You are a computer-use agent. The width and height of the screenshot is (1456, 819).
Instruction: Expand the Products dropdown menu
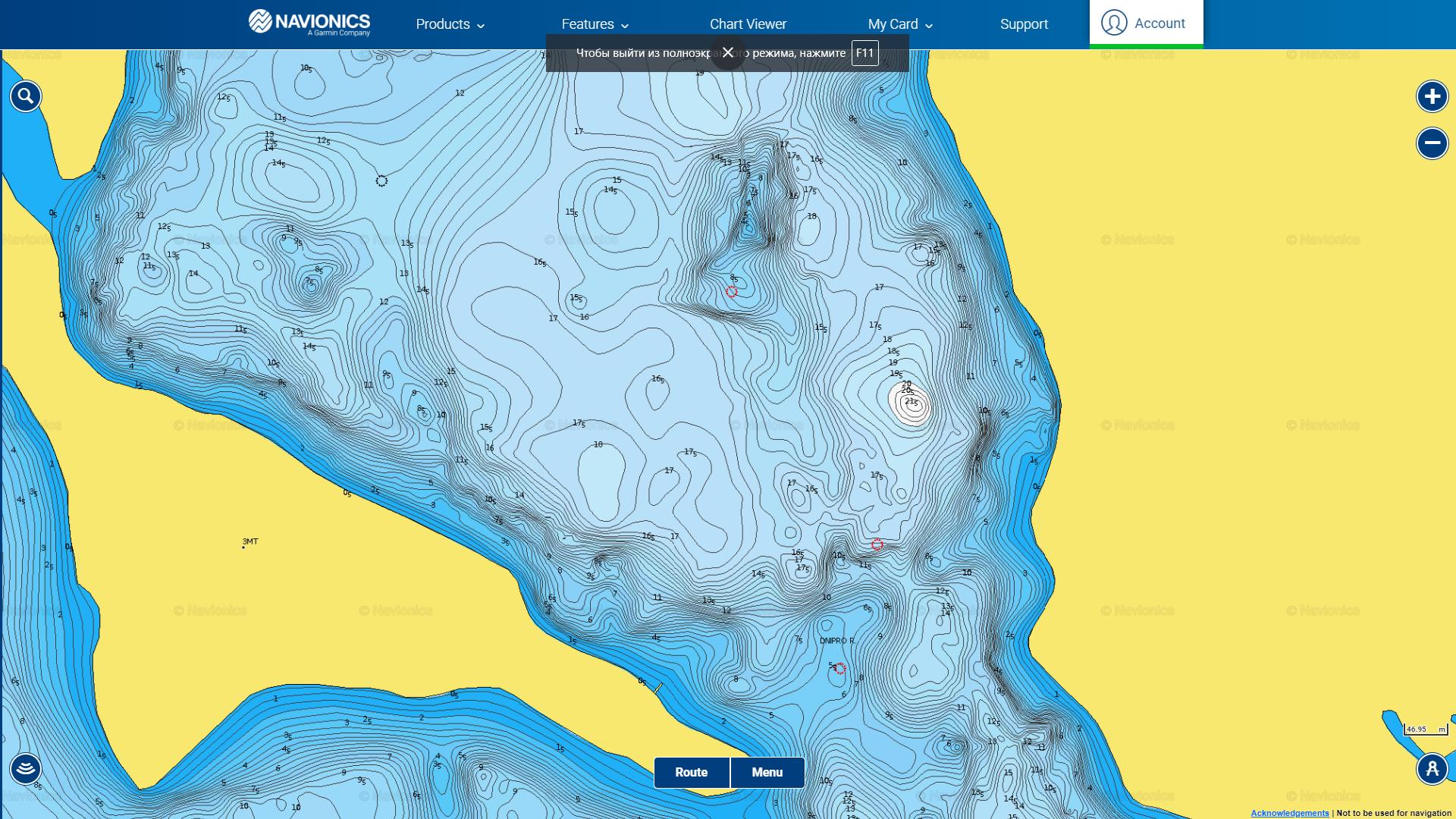pyautogui.click(x=450, y=24)
